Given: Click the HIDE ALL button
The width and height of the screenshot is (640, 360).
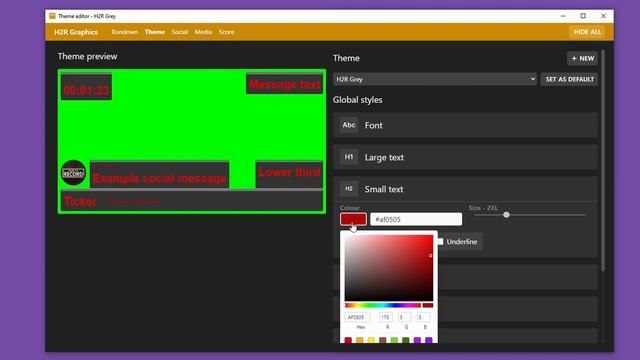Looking at the screenshot, I should (587, 32).
